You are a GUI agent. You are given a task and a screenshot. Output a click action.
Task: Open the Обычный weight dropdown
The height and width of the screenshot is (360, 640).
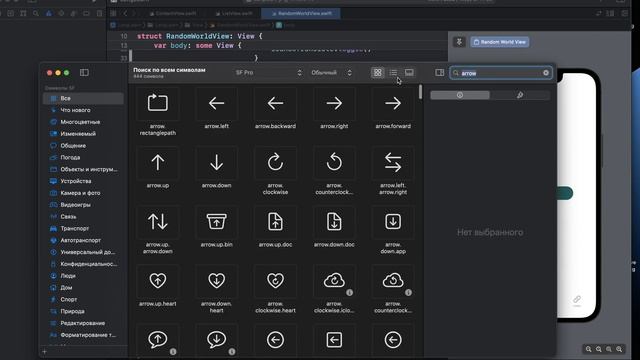[331, 73]
